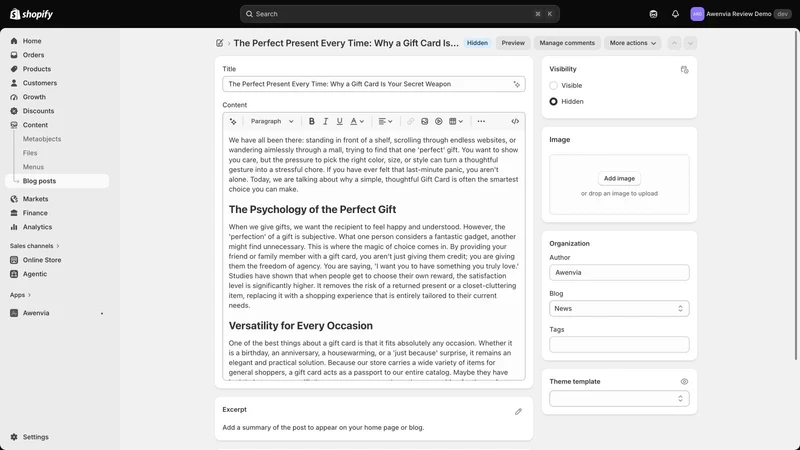Image resolution: width=800 pixels, height=450 pixels.
Task: Click the Psychology of the Perfect Gift heading
Action: [x=312, y=210]
